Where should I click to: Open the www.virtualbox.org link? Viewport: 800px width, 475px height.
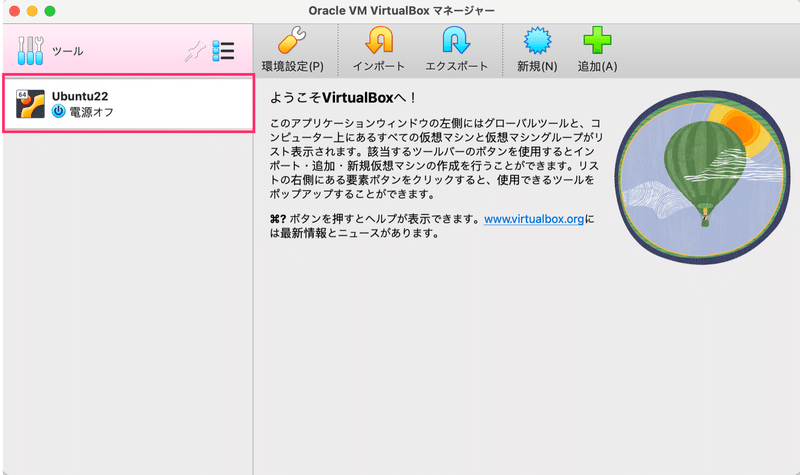[534, 219]
